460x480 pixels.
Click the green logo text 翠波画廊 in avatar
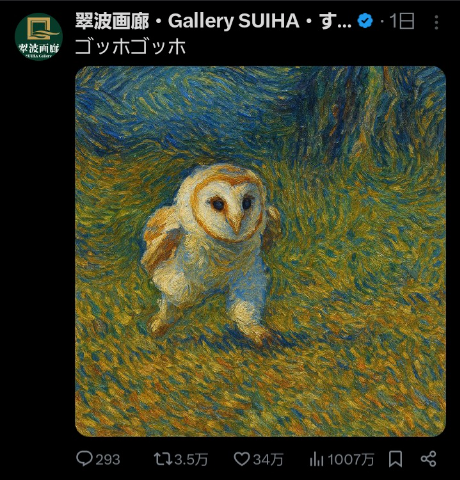coord(39,49)
